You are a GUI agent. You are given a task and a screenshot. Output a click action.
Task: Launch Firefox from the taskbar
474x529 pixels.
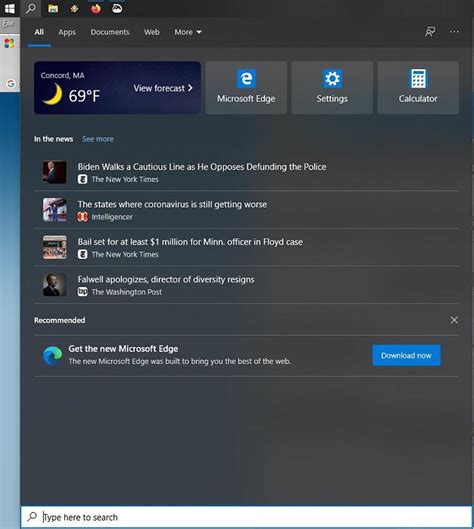point(96,8)
